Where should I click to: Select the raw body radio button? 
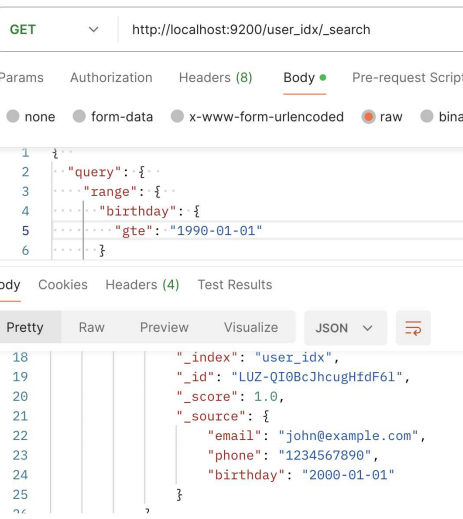pyautogui.click(x=368, y=117)
